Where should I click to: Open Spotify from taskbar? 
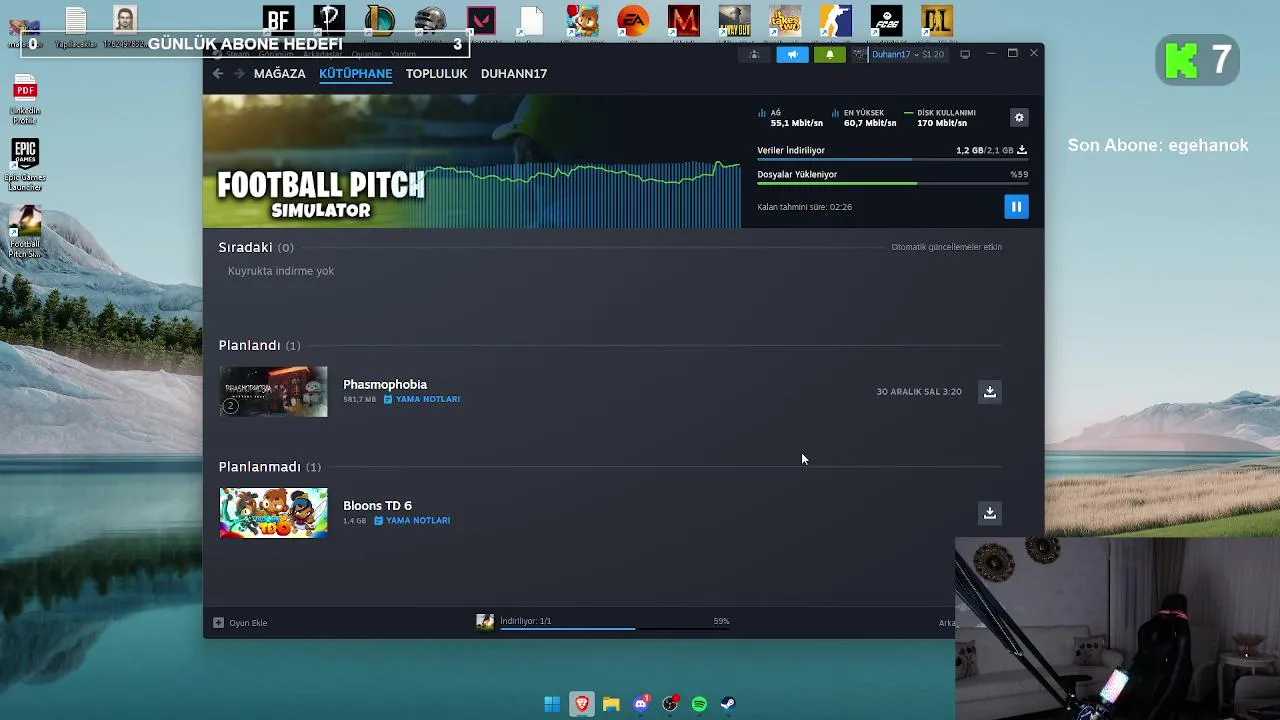(699, 704)
